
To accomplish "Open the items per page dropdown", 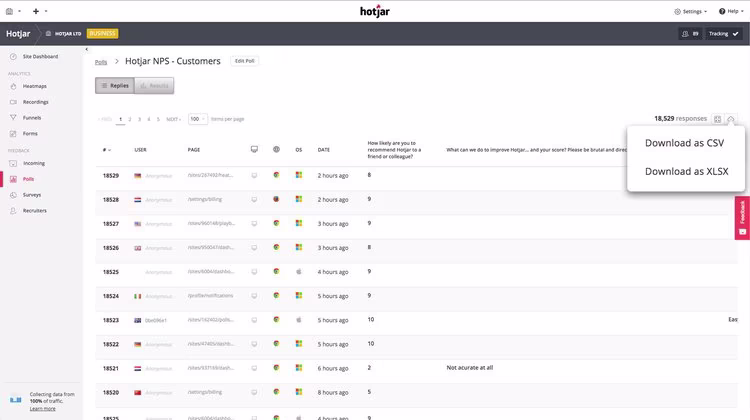I will [198, 119].
